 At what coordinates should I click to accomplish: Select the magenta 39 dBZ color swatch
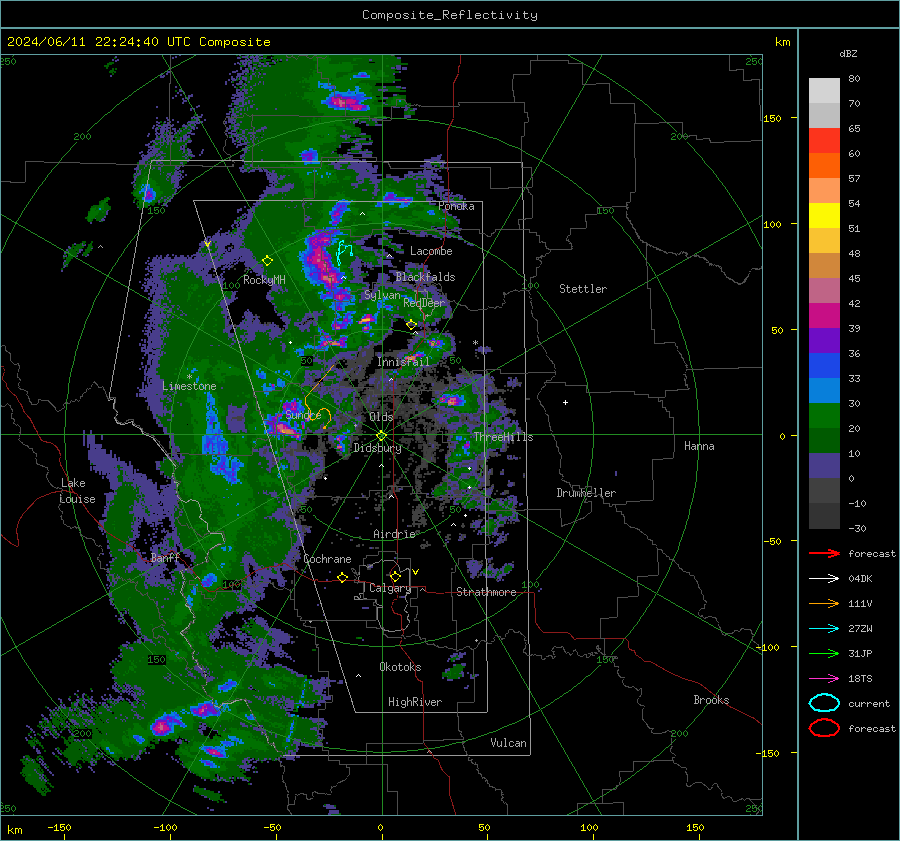coord(824,316)
